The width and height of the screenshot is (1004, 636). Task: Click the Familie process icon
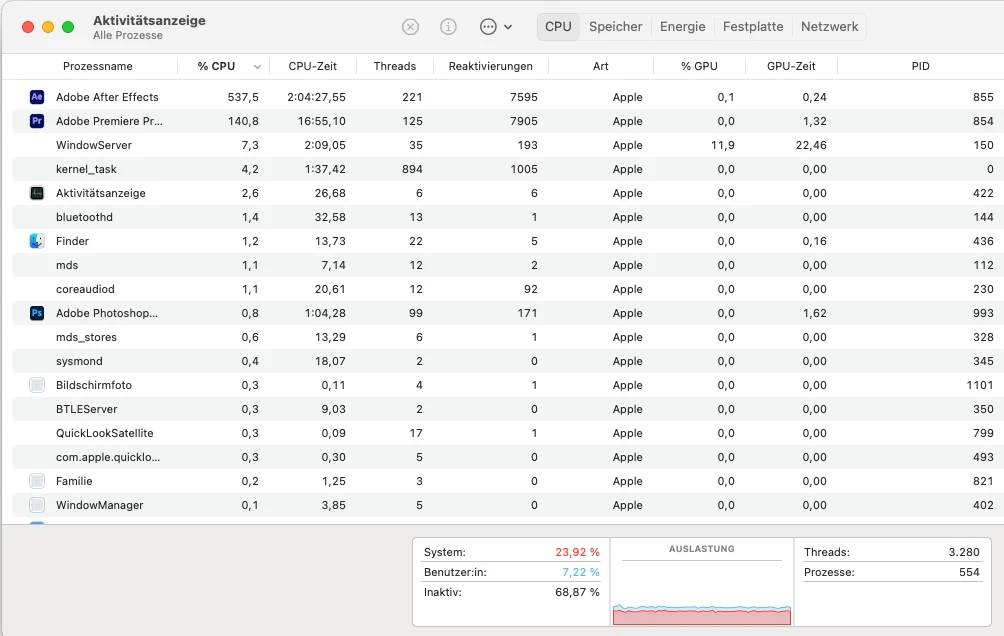[37, 481]
